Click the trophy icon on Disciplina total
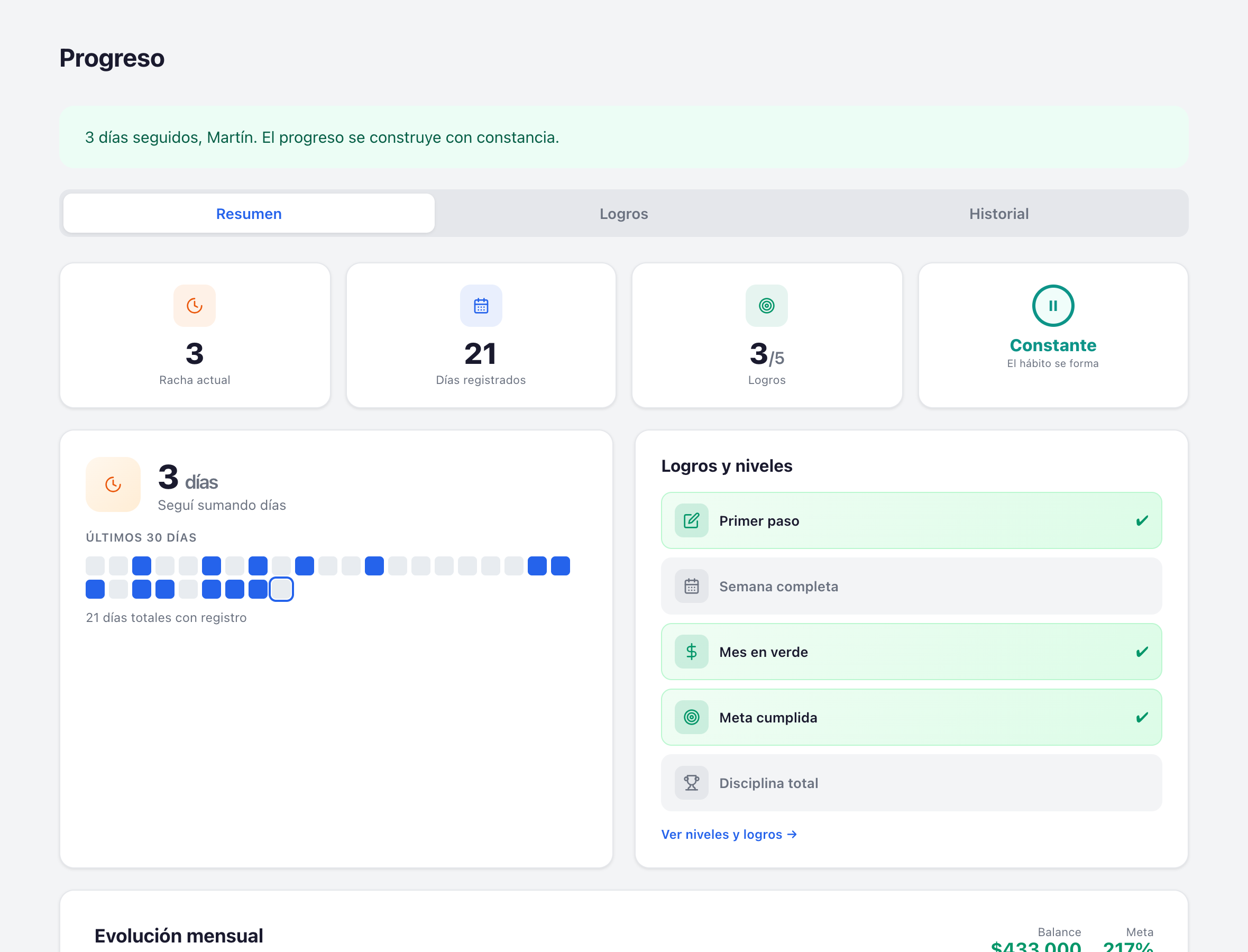Viewport: 1248px width, 952px height. (691, 782)
